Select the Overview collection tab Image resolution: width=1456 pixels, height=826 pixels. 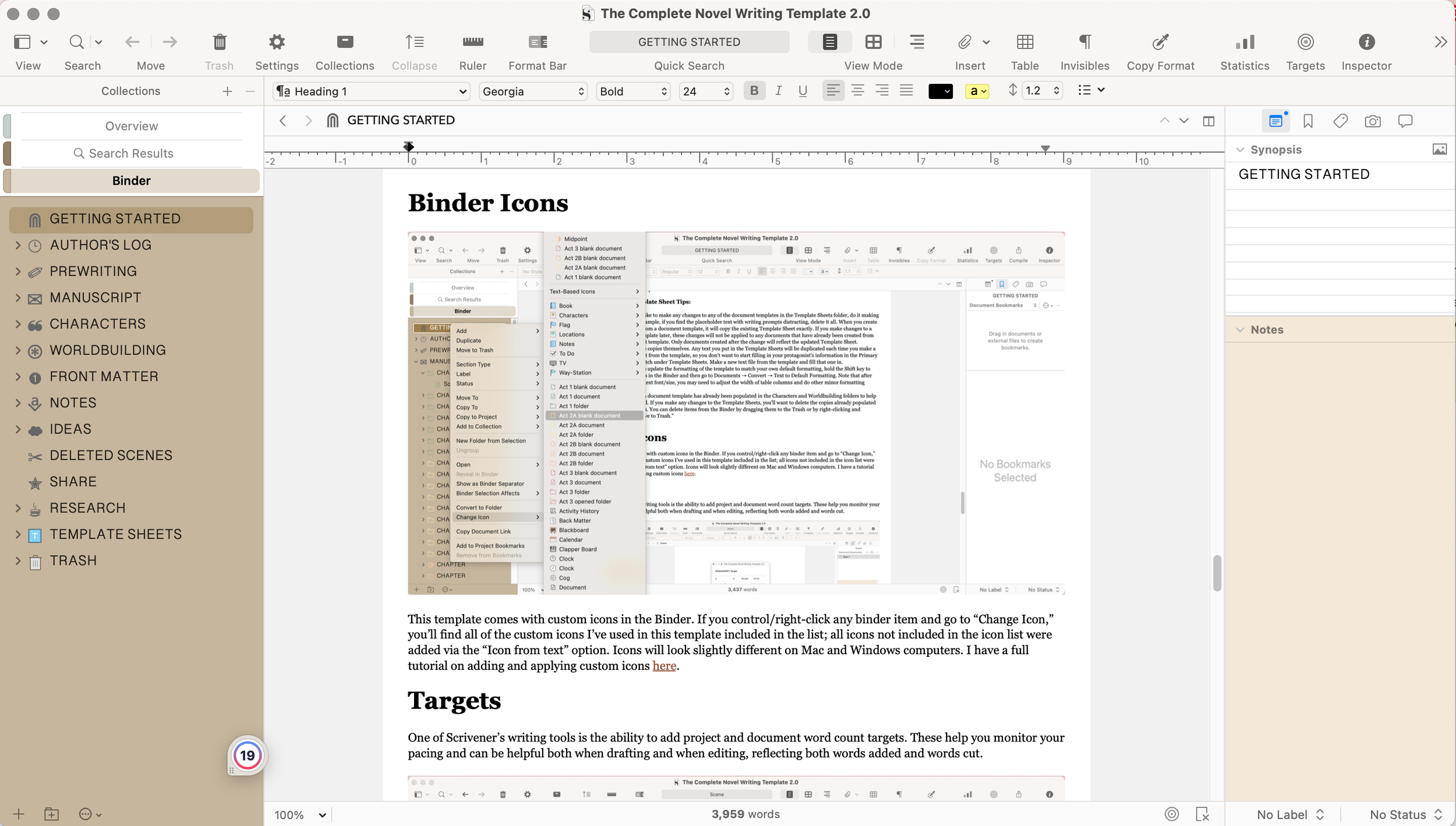coord(131,126)
